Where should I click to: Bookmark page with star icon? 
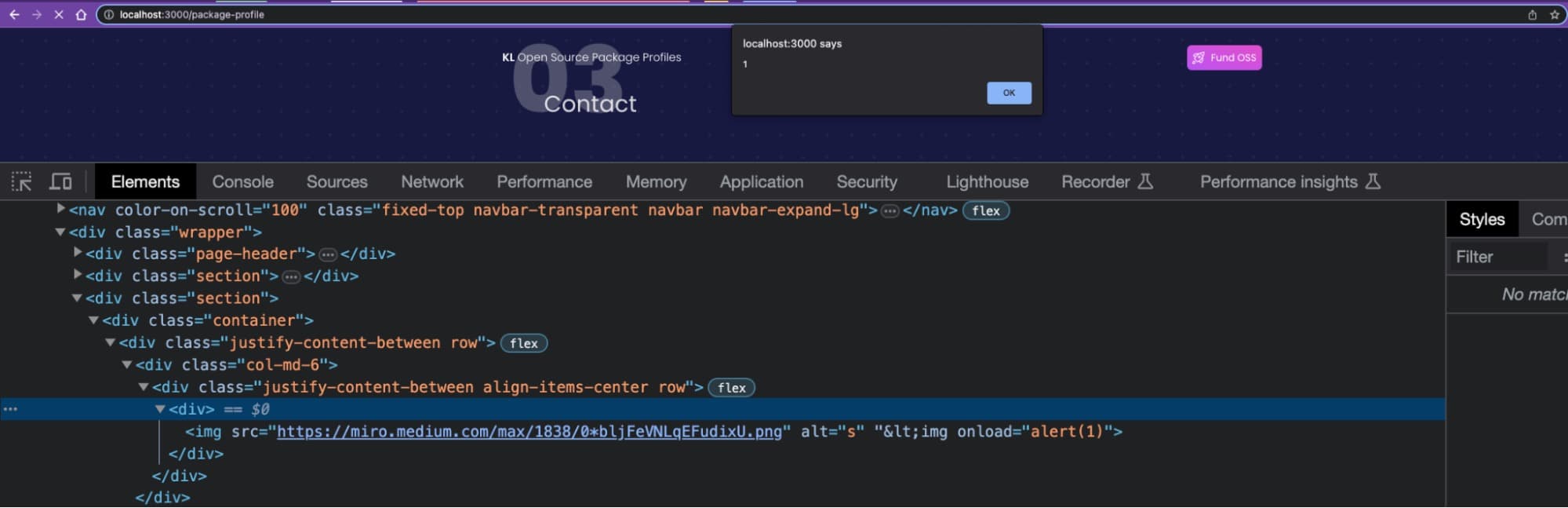point(1555,14)
